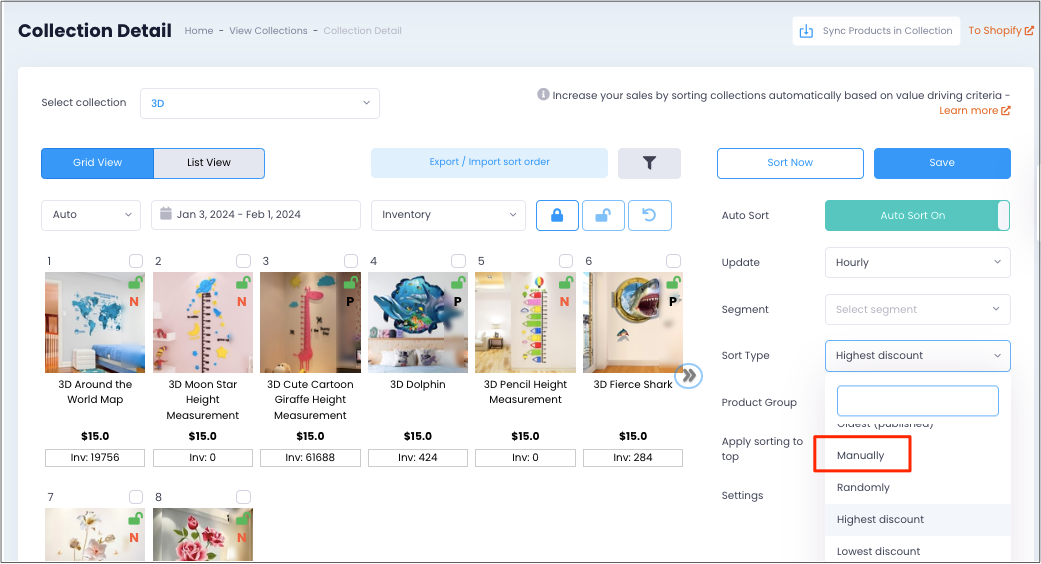Click Sync Products in Collection button
Screen dimensions: 1041x564
coord(876,31)
